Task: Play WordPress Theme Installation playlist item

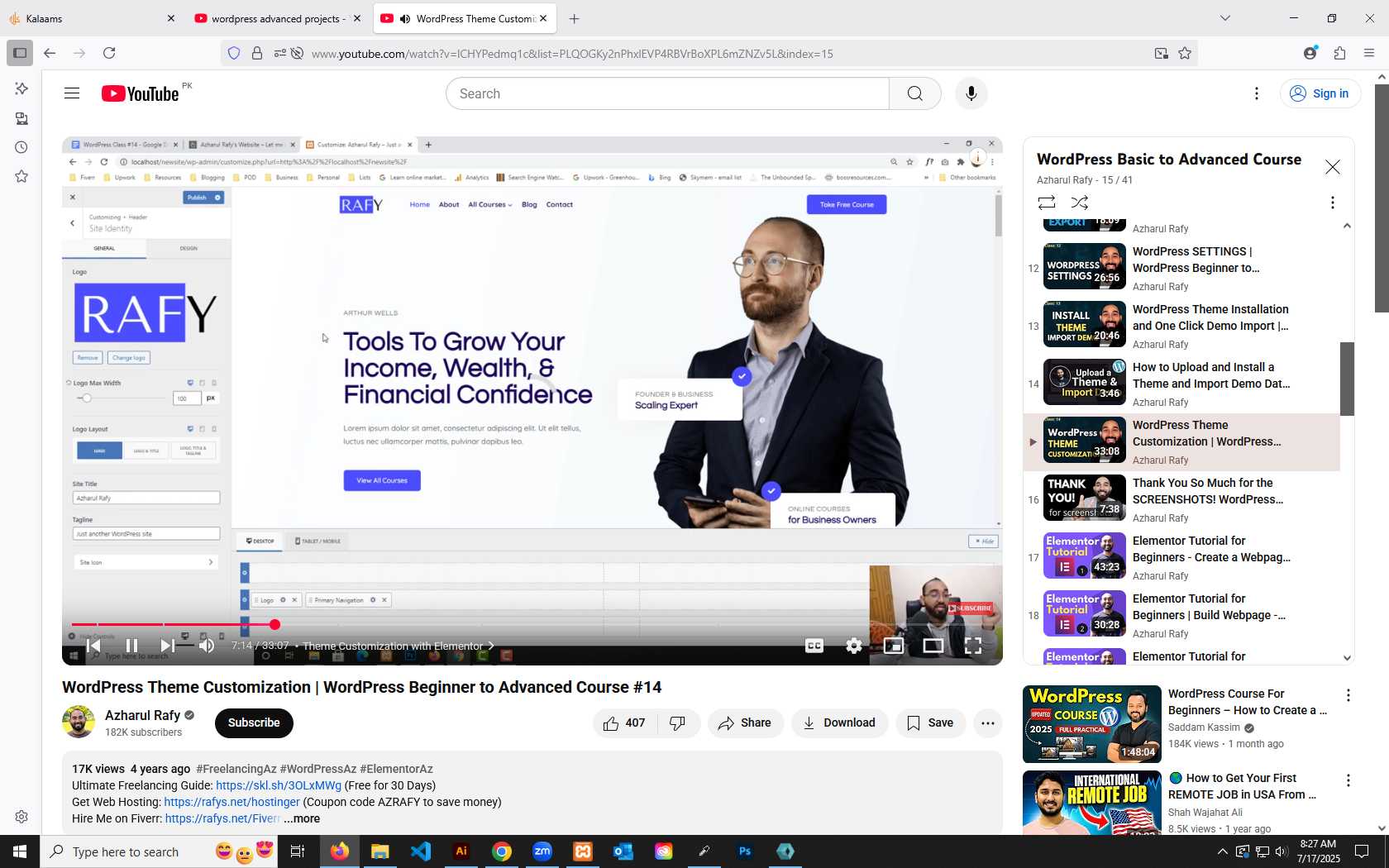Action: [x=1182, y=325]
